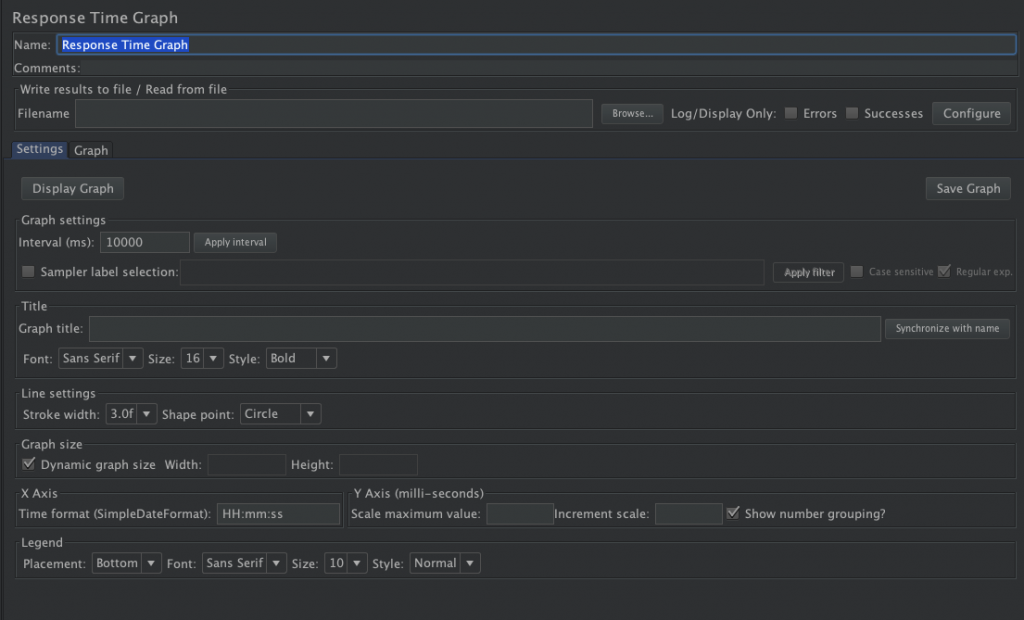1024x620 pixels.
Task: Enable the Successes only checkbox
Action: coord(852,114)
